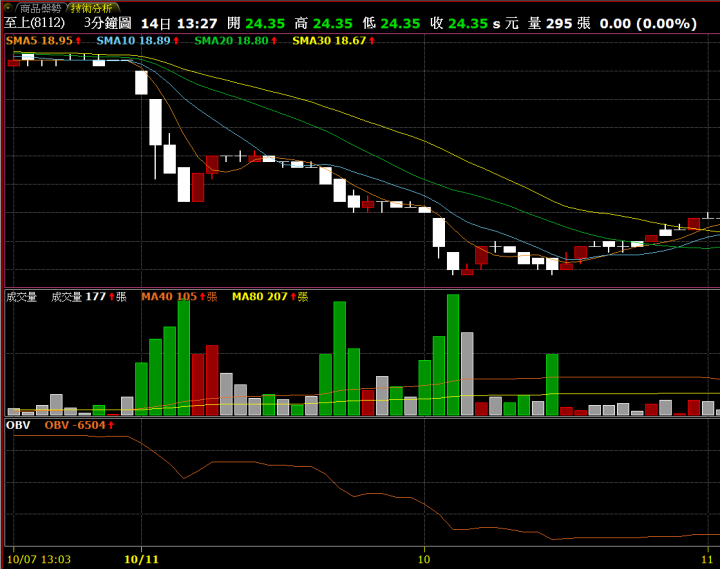The width and height of the screenshot is (720, 569).
Task: Click the 10 hour marker on time axis
Action: pos(424,559)
